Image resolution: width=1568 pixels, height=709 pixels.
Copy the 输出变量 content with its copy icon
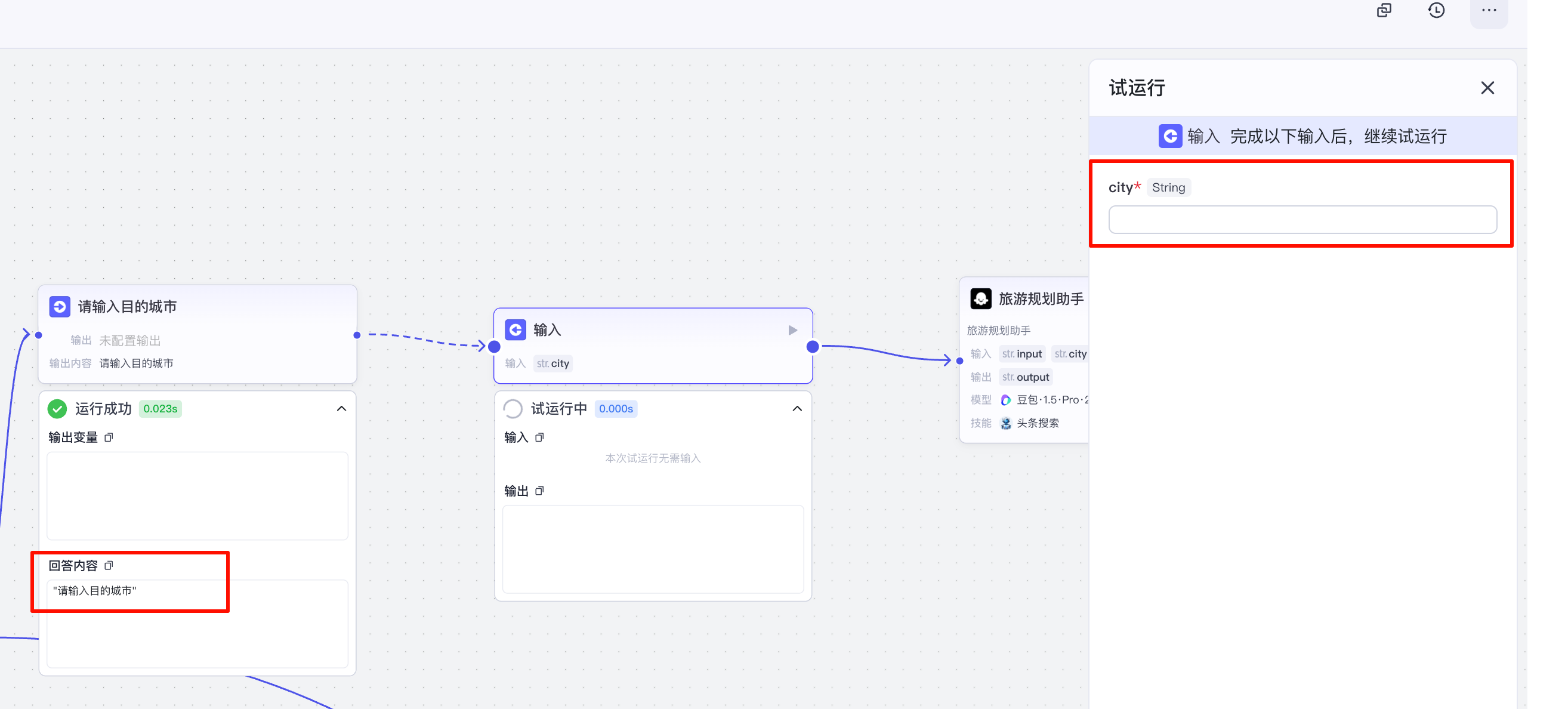(109, 437)
